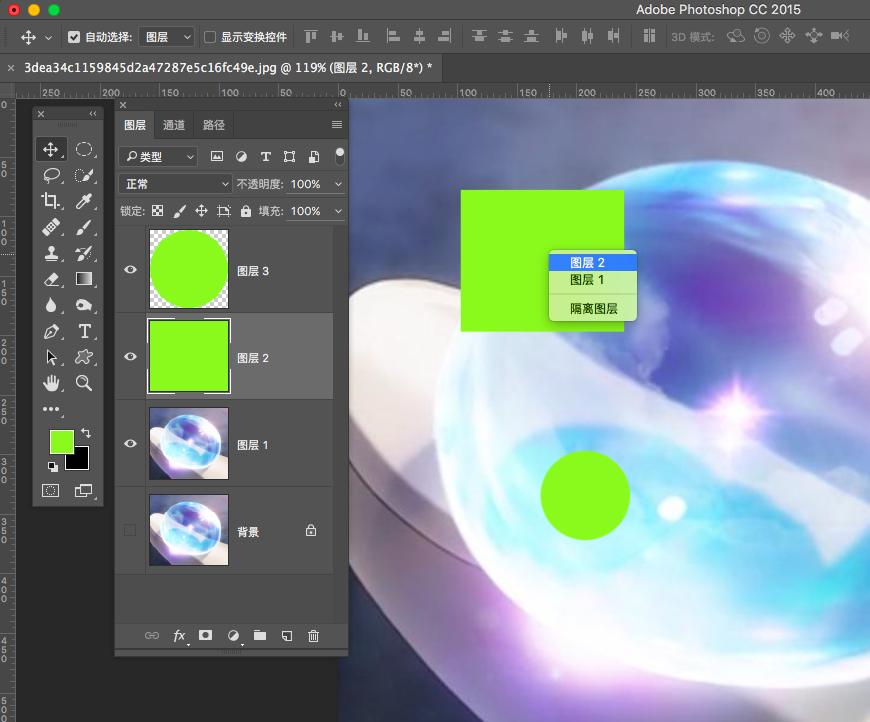Open the 类型 layer filter dropdown
This screenshot has height=722, width=870.
[158, 157]
